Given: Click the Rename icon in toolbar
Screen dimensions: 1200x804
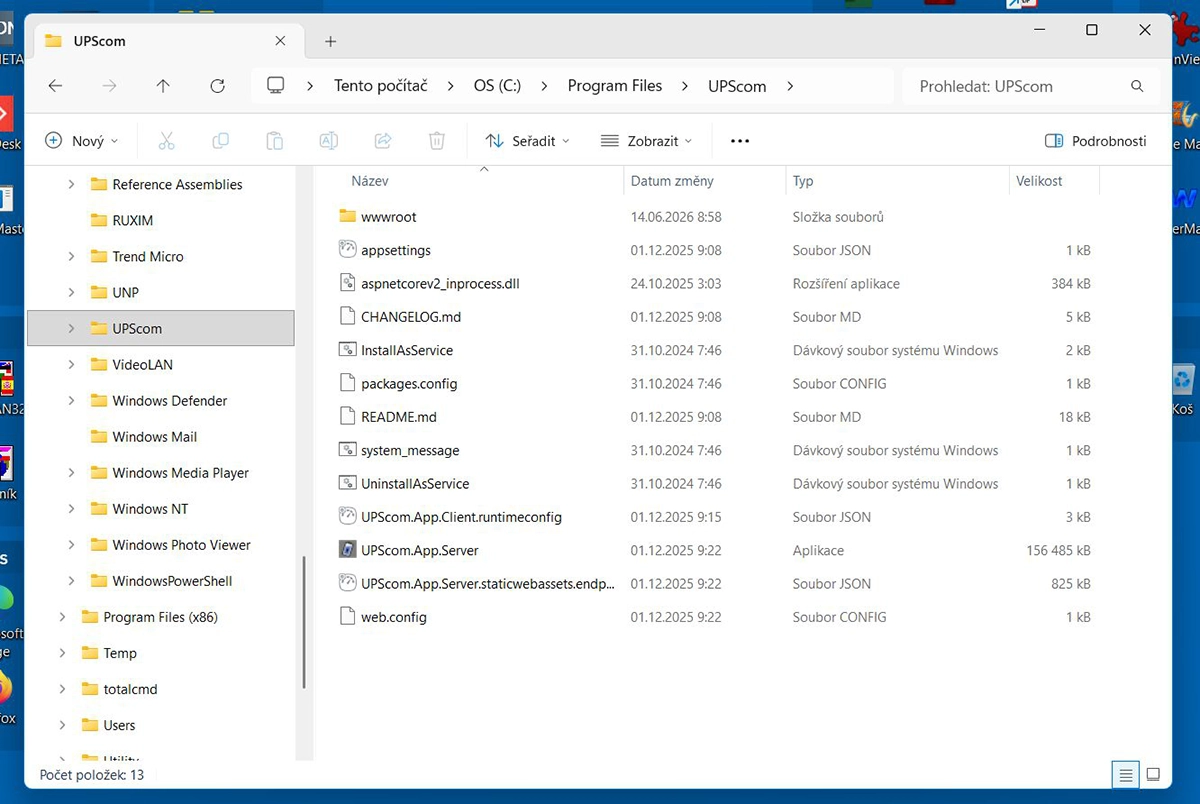Looking at the screenshot, I should click(x=328, y=141).
